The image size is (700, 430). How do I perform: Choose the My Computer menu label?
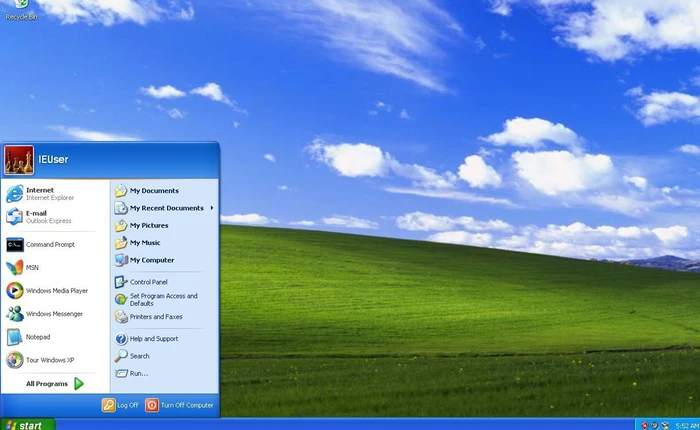152,260
